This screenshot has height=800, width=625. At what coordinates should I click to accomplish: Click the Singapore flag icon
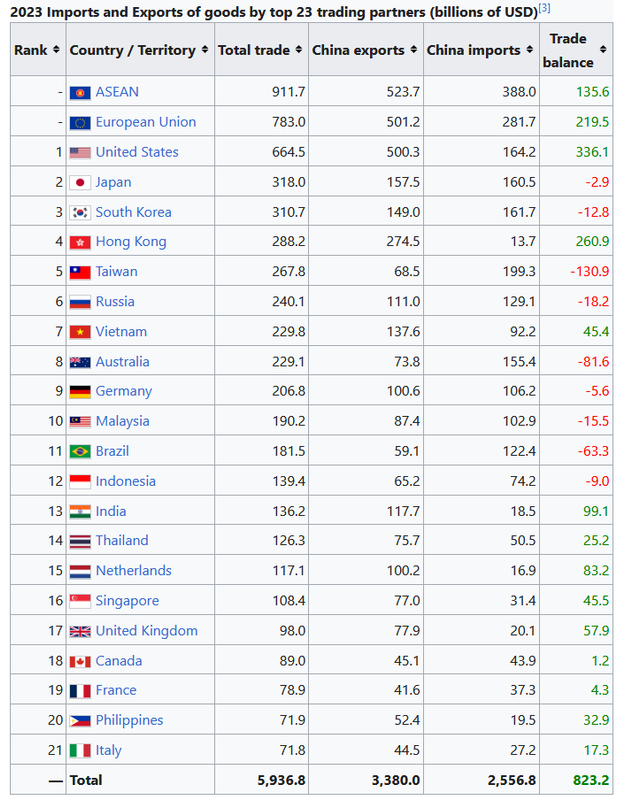[x=80, y=602]
